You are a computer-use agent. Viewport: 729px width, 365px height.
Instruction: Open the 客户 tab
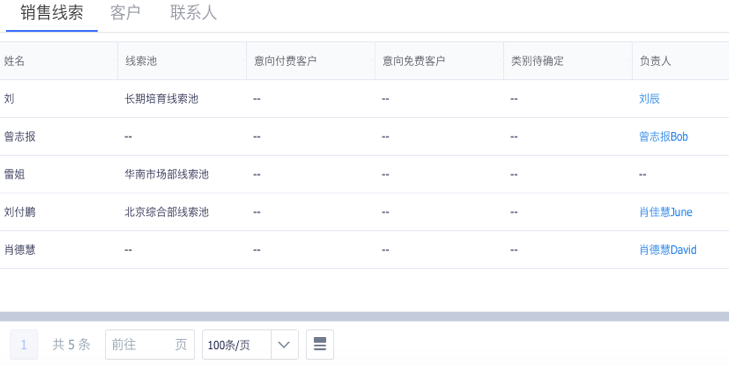(125, 13)
